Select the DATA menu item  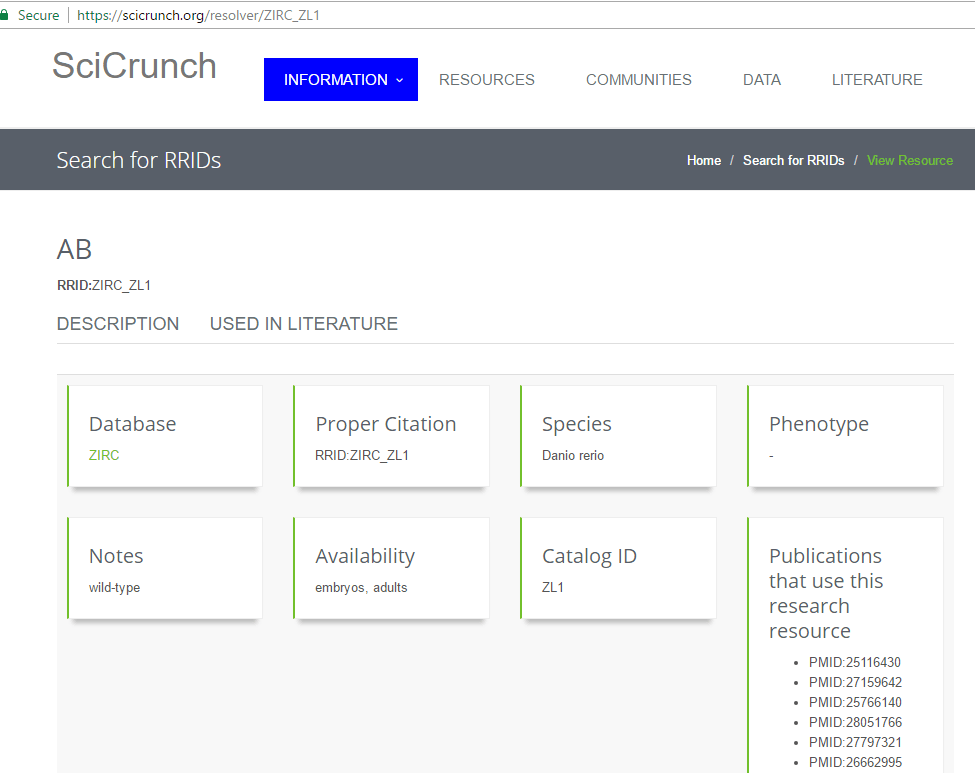click(762, 80)
